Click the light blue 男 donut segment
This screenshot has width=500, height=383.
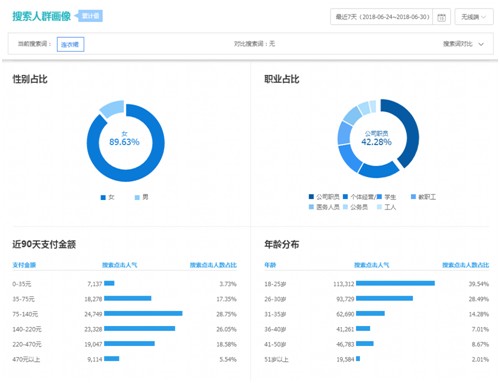click(112, 108)
